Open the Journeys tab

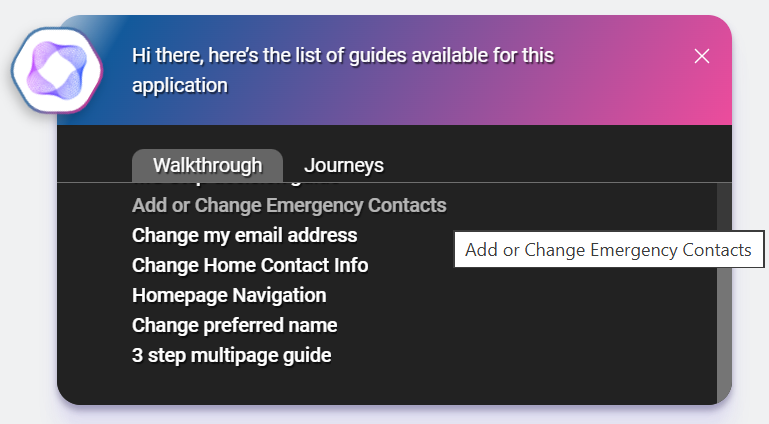343,166
